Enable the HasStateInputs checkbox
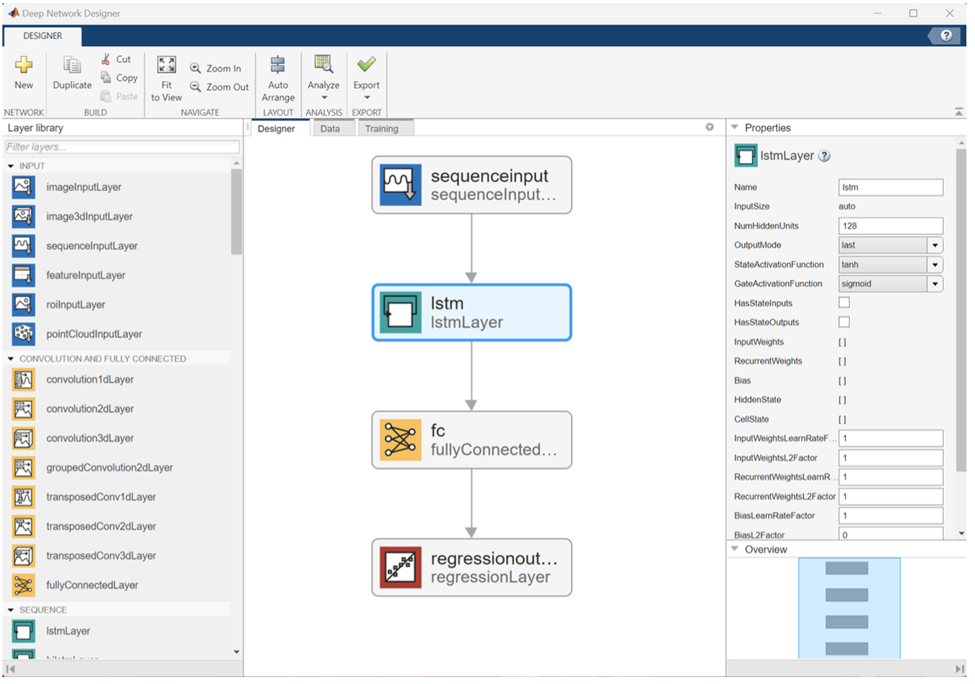975x684 pixels. point(844,303)
